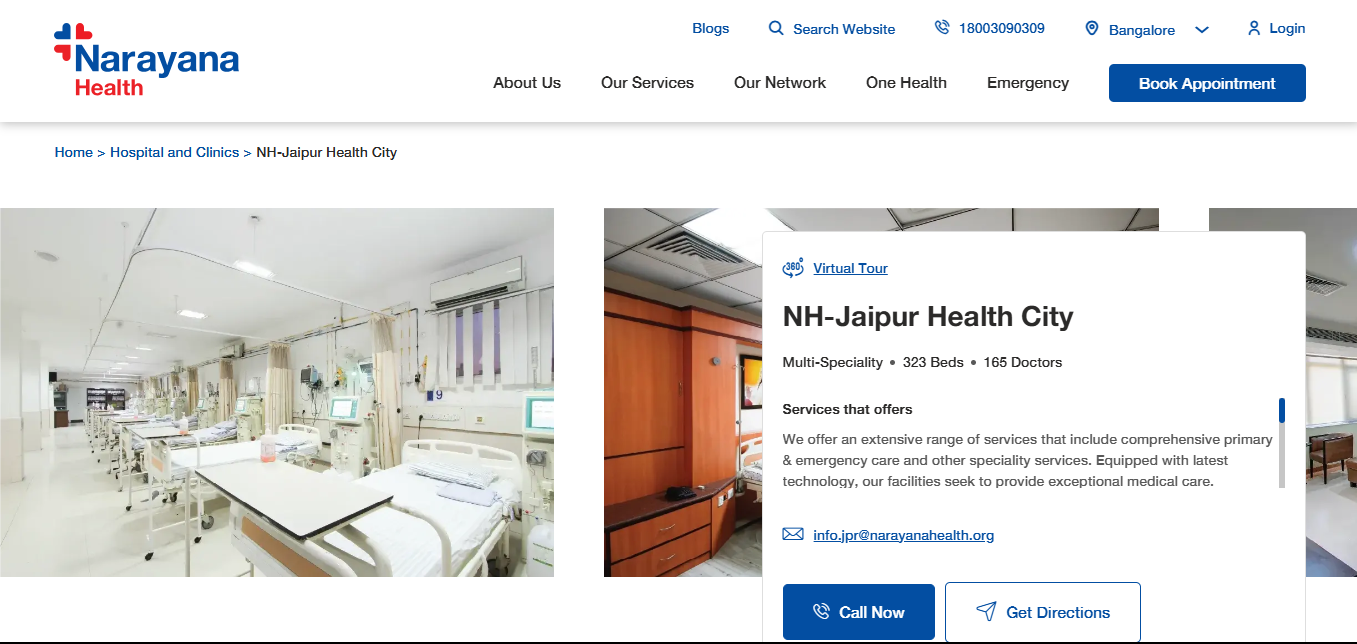1357x644 pixels.
Task: Click the search magnifier icon
Action: 776,28
